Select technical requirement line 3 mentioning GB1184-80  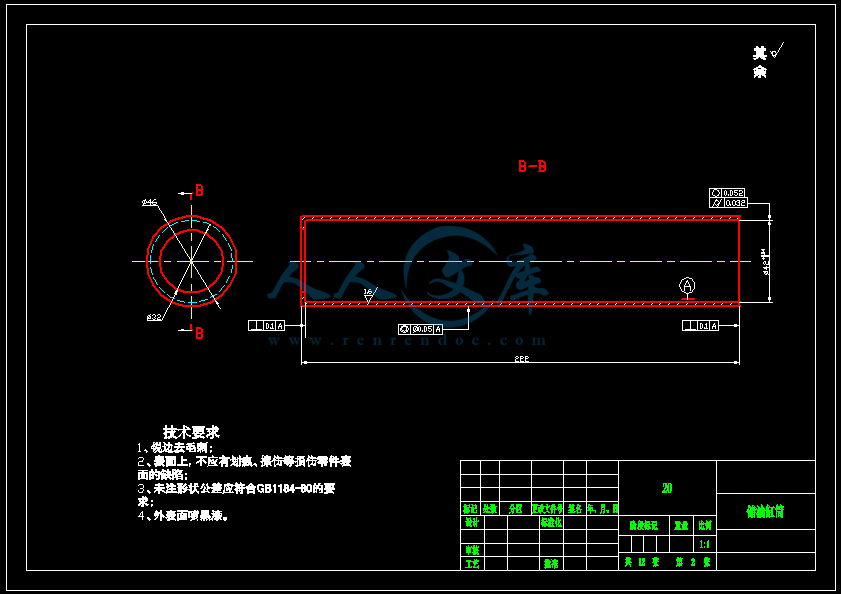pyautogui.click(x=237, y=495)
